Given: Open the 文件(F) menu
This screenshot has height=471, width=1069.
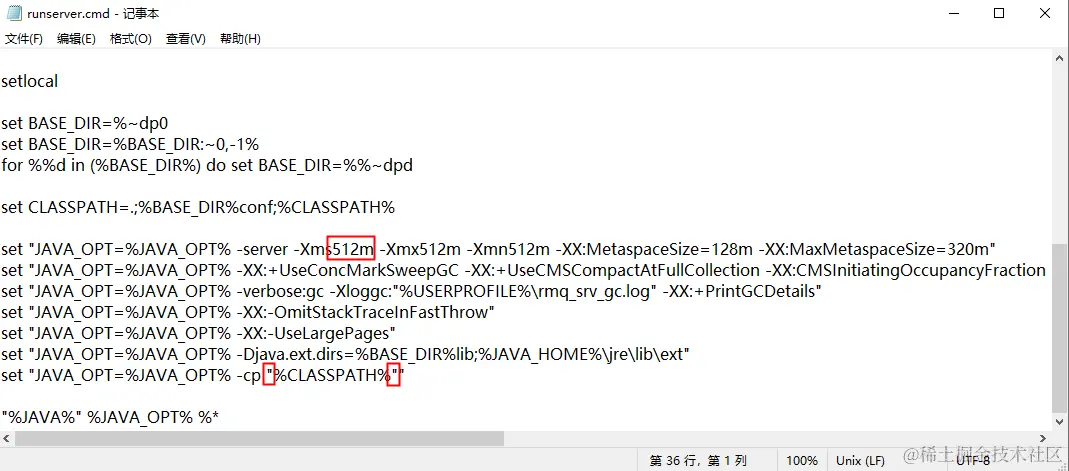Looking at the screenshot, I should click(x=24, y=39).
